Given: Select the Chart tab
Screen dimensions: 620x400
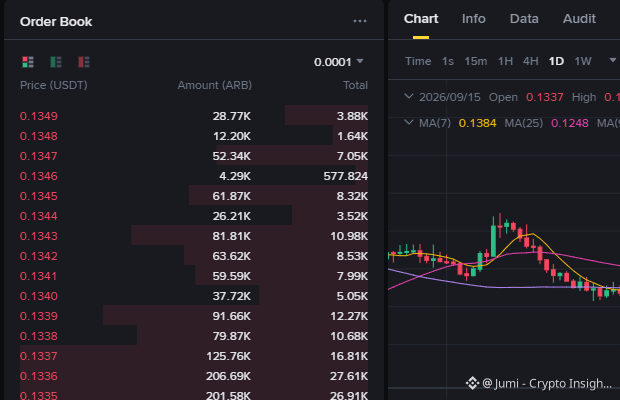Looking at the screenshot, I should point(421,19).
